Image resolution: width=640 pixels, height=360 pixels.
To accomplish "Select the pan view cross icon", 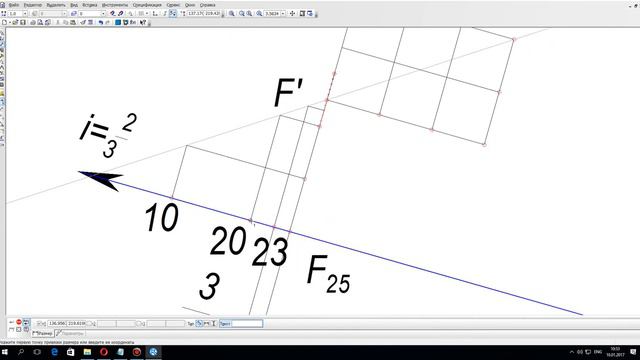I will point(292,13).
